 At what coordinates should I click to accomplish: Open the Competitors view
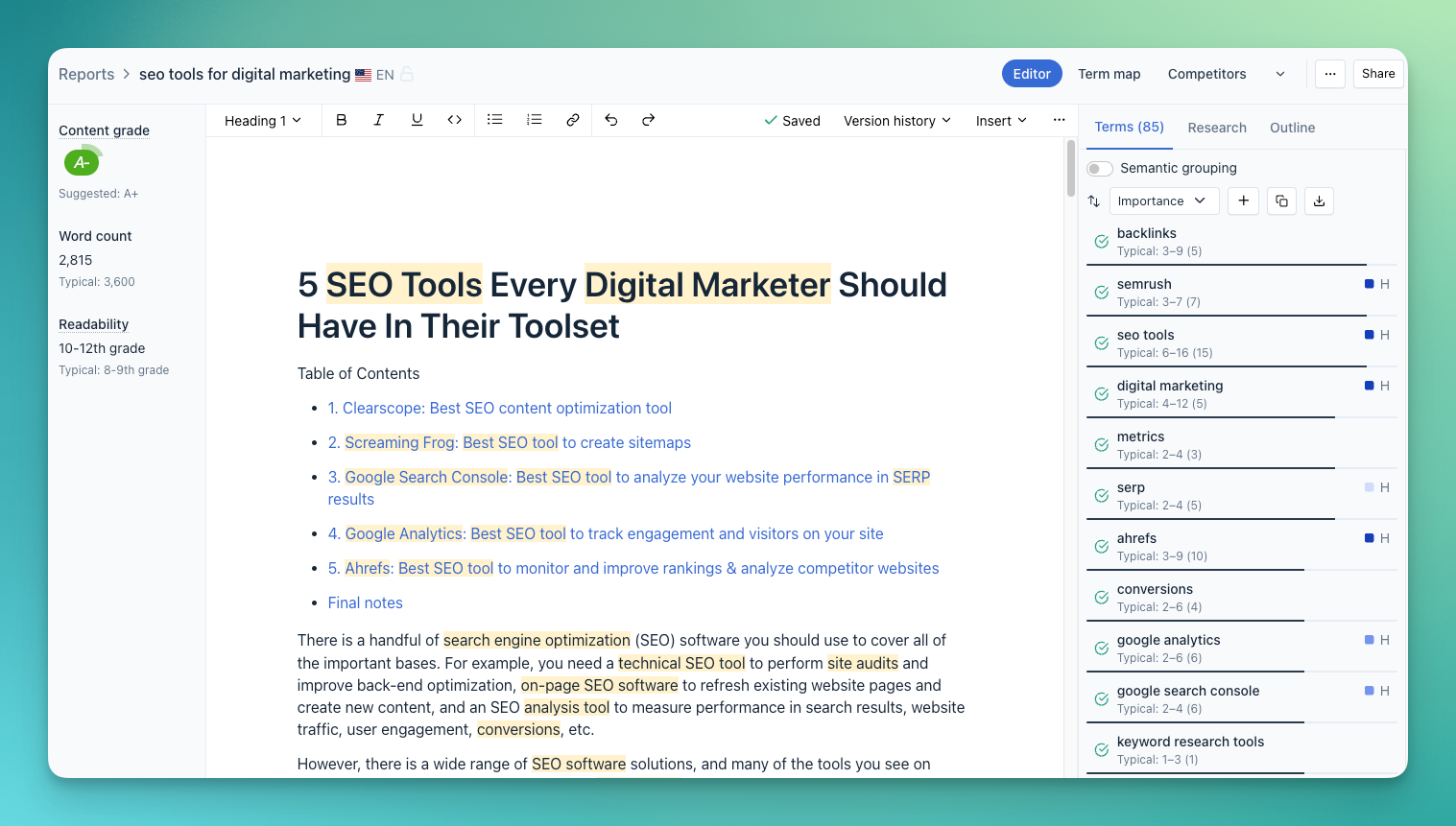[1207, 74]
